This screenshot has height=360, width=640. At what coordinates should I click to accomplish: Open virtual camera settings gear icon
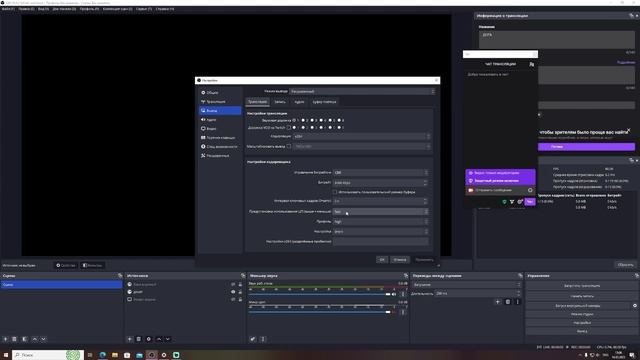635,305
